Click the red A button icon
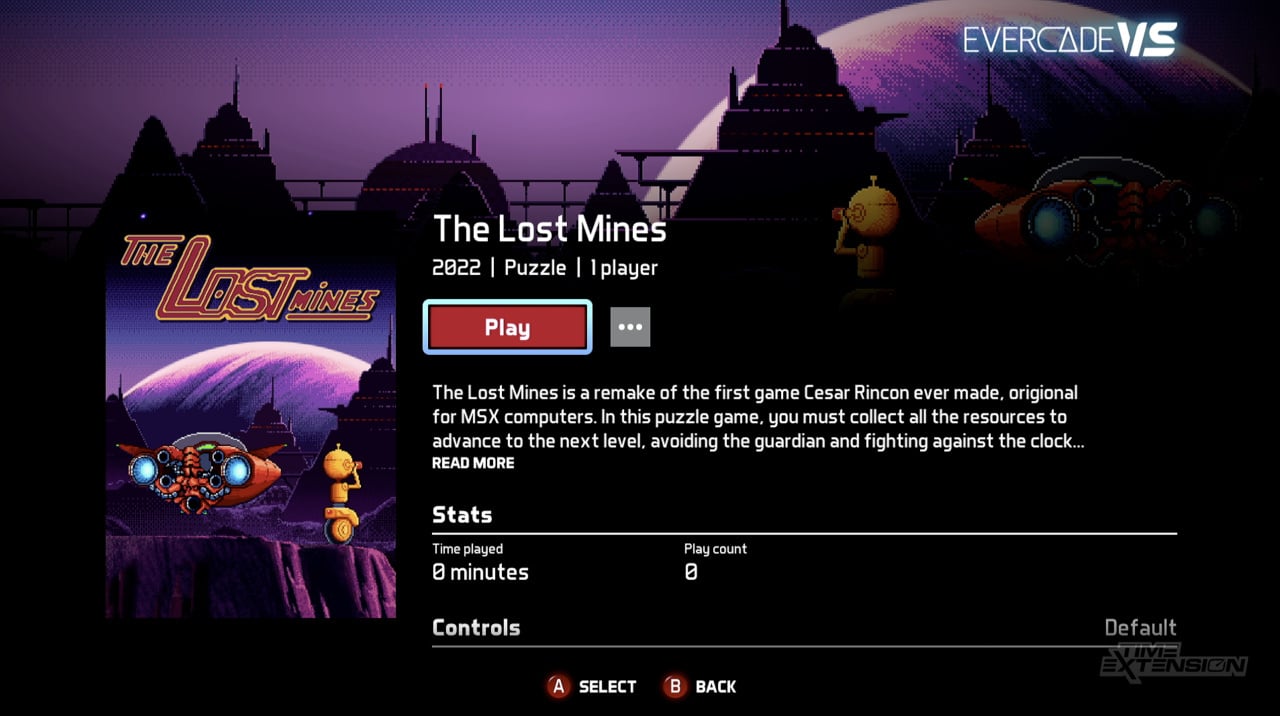Image resolution: width=1280 pixels, height=716 pixels. (558, 686)
